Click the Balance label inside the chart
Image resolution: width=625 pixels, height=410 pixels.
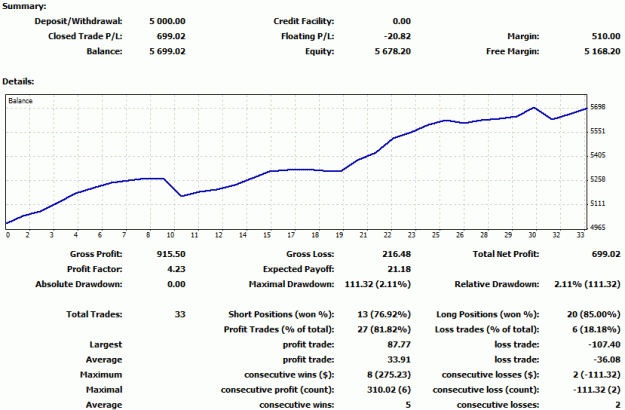click(20, 101)
